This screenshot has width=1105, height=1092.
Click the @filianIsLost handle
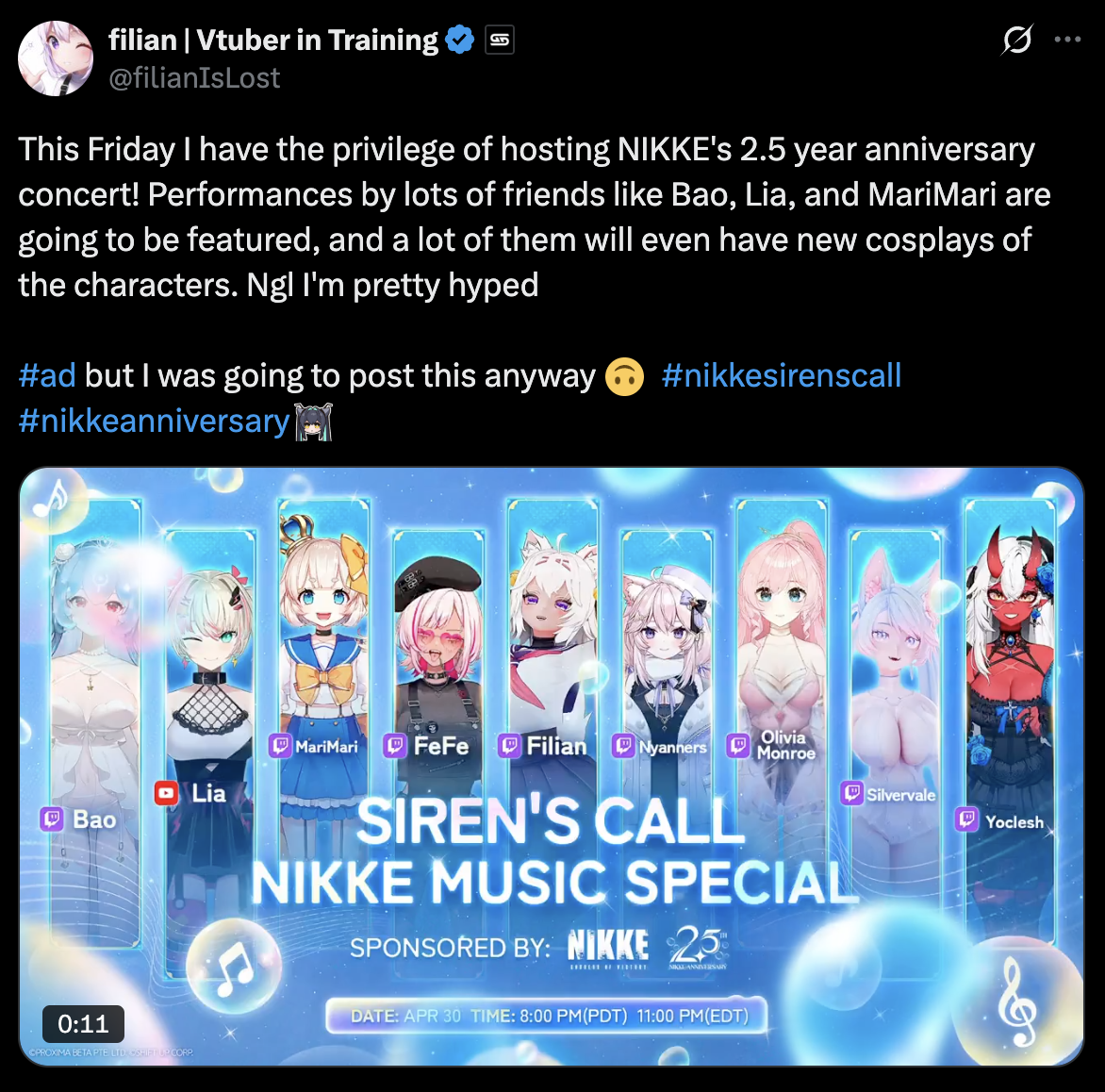pyautogui.click(x=194, y=77)
